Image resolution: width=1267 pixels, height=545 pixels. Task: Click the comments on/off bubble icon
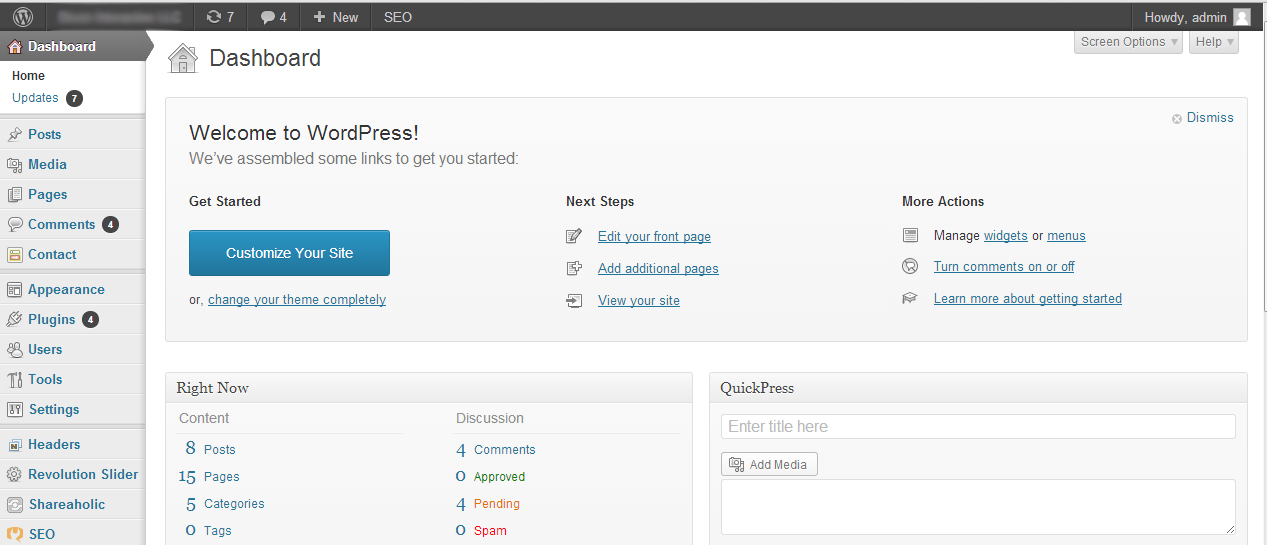[x=910, y=266]
